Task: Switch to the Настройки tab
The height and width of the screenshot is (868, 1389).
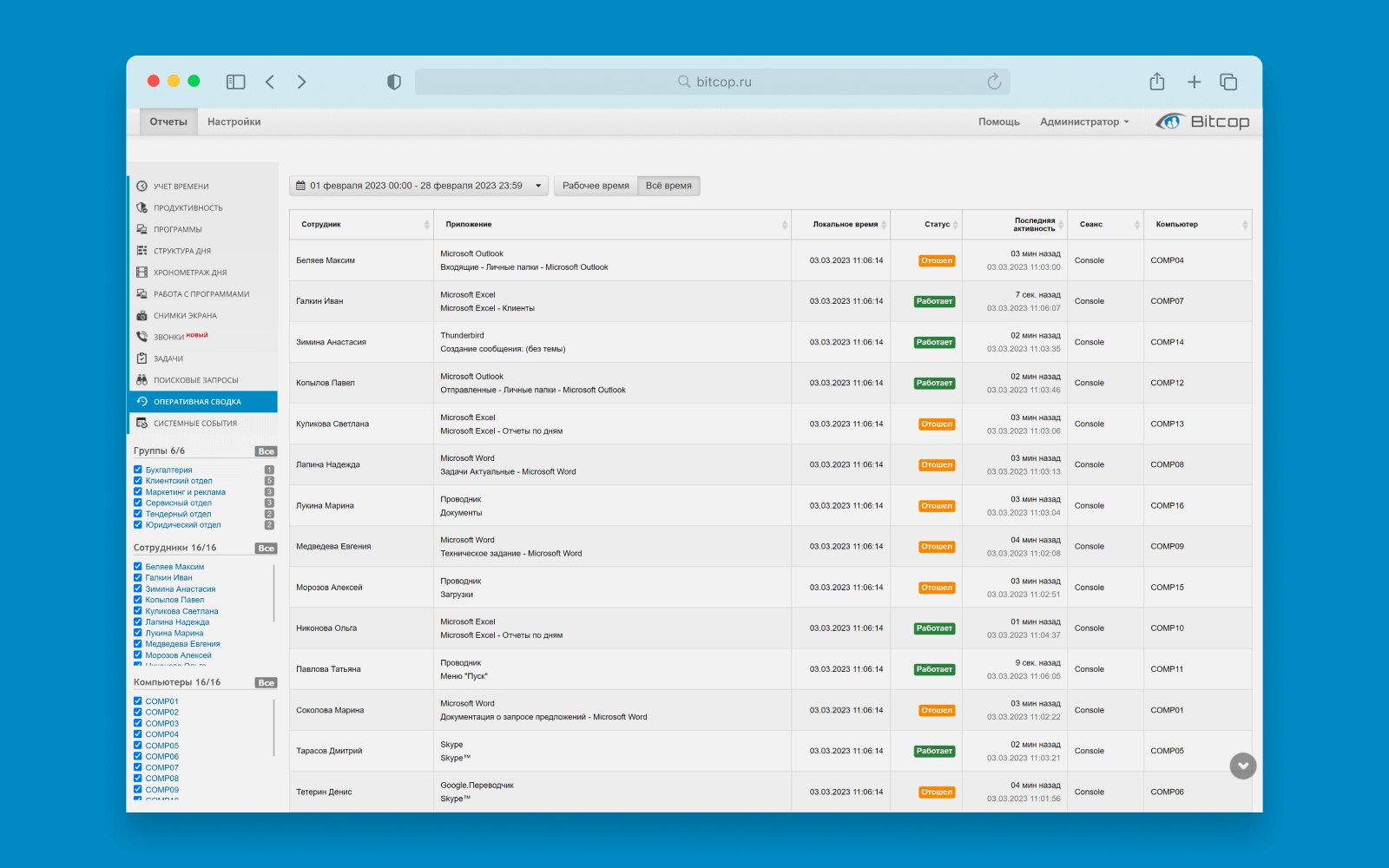Action: (234, 122)
